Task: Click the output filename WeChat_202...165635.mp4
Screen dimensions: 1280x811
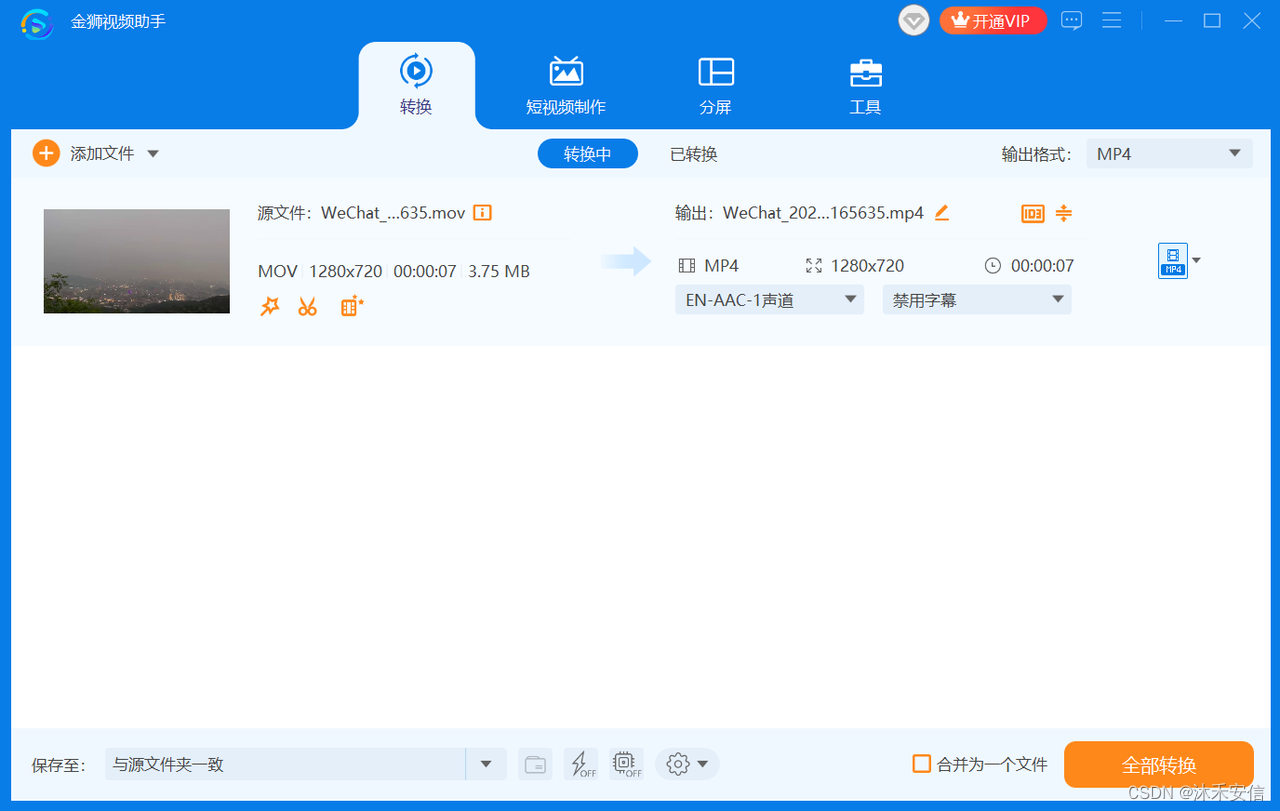Action: [823, 213]
